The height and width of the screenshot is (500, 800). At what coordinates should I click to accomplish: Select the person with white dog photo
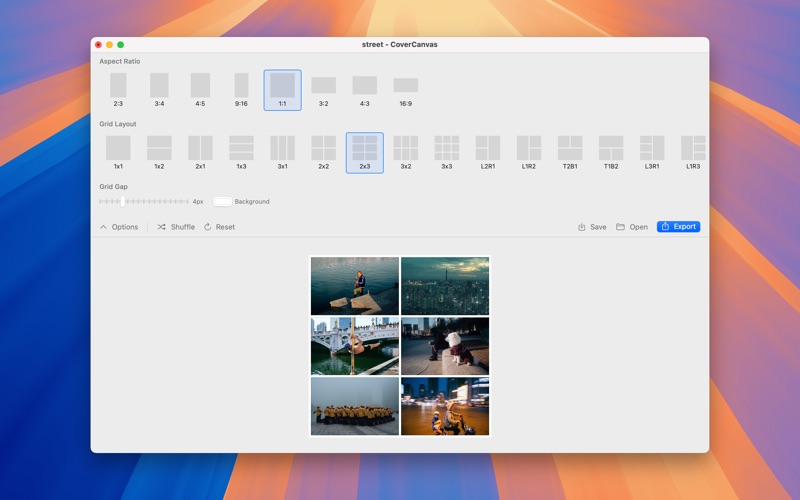pyautogui.click(x=445, y=346)
